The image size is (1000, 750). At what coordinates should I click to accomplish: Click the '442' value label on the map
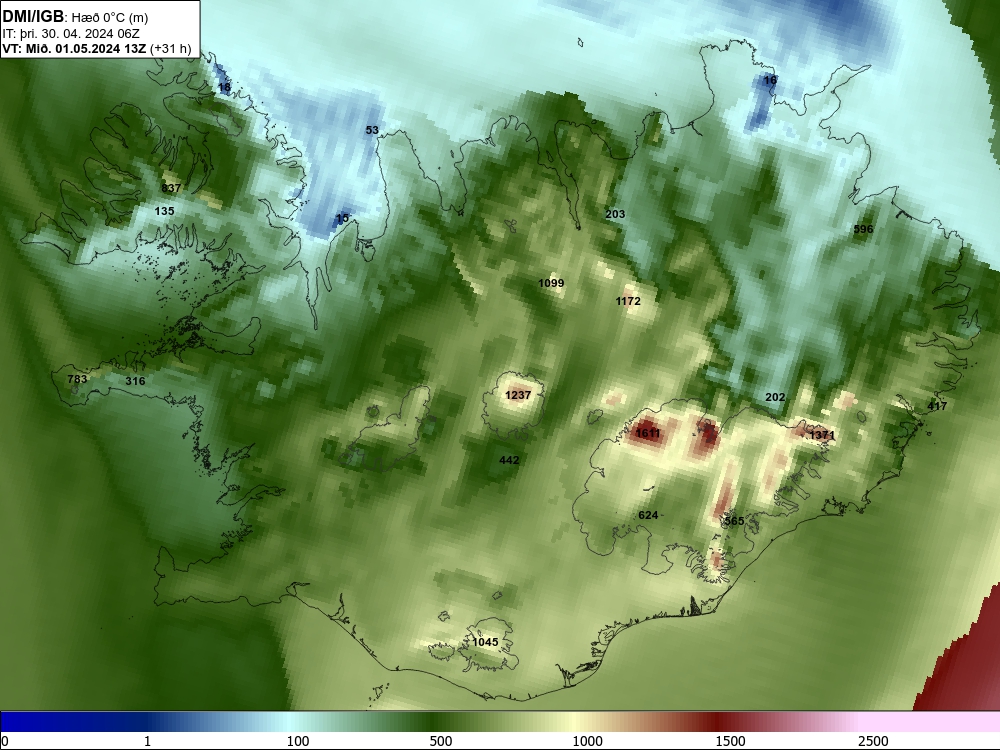tap(509, 460)
